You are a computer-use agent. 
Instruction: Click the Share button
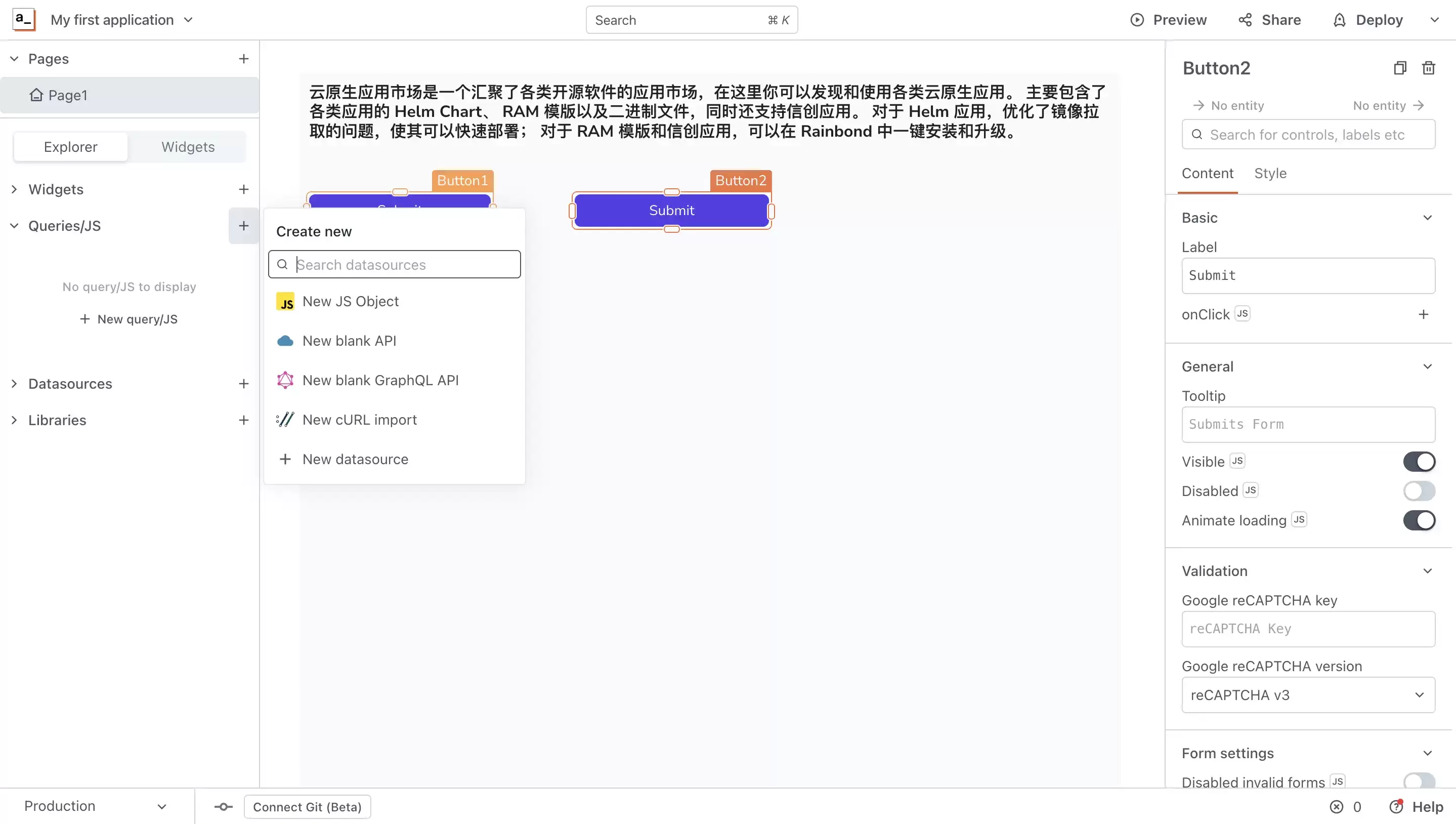(x=1269, y=20)
